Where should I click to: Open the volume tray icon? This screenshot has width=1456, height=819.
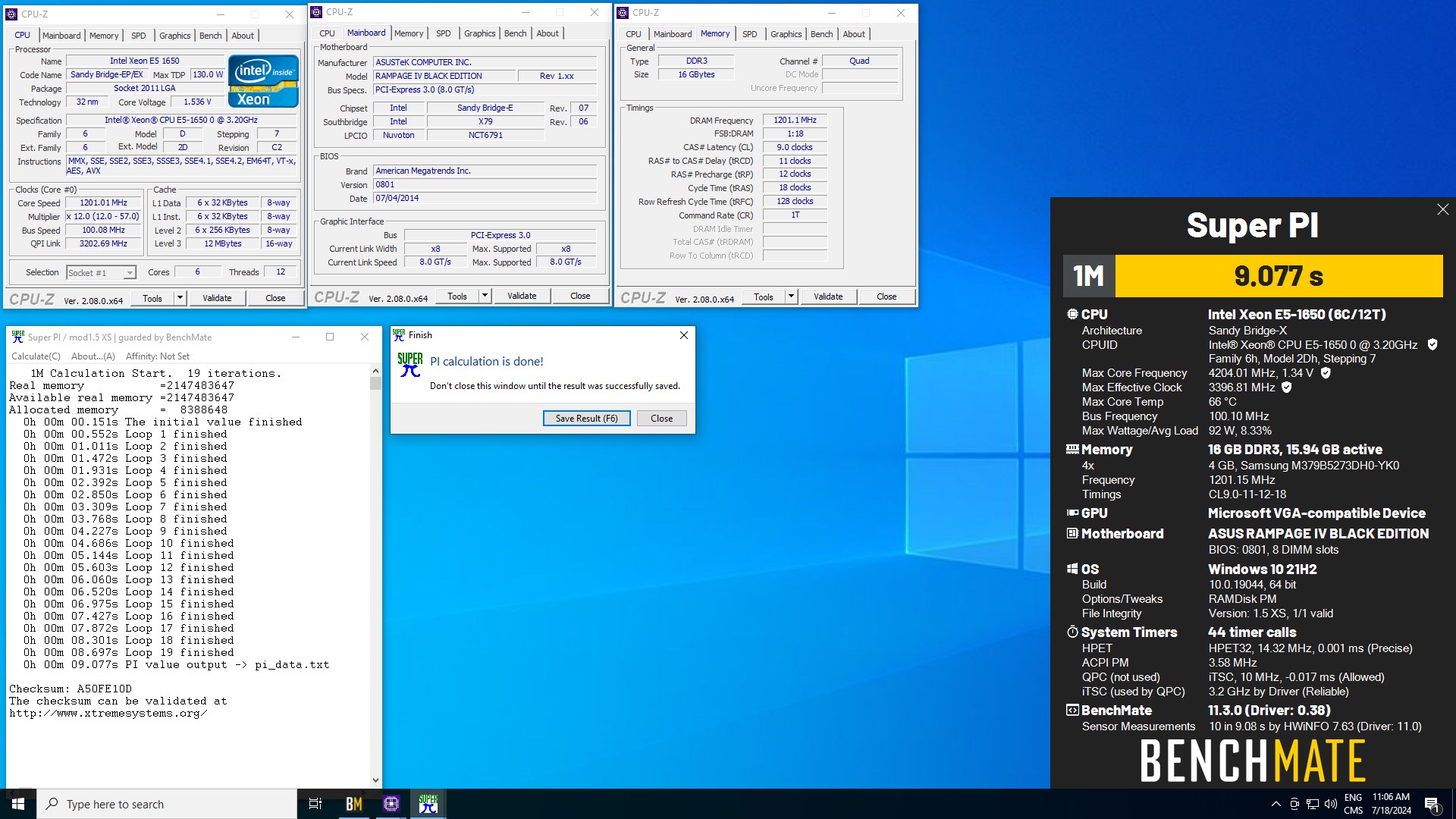(x=1331, y=804)
